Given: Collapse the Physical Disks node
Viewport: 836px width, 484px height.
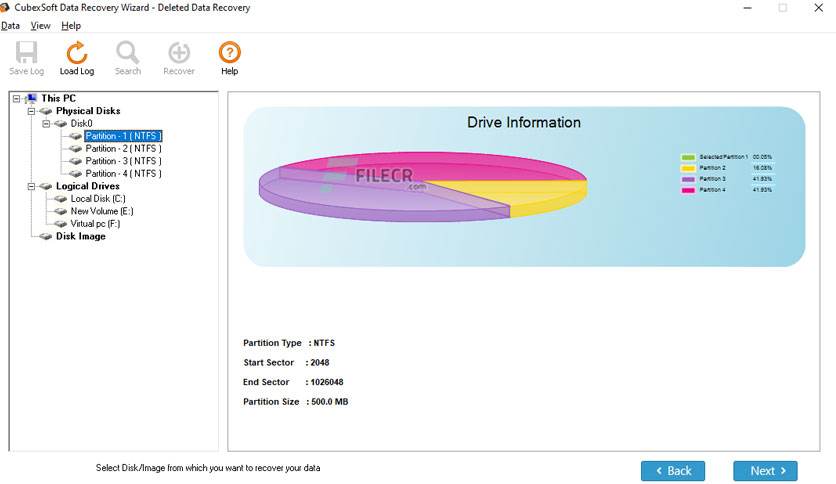Looking at the screenshot, I should click(31, 111).
